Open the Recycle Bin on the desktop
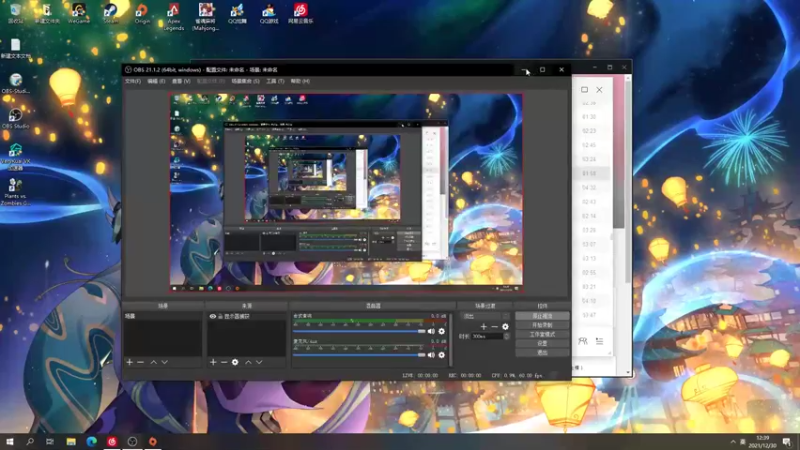The image size is (800, 450). click(15, 13)
